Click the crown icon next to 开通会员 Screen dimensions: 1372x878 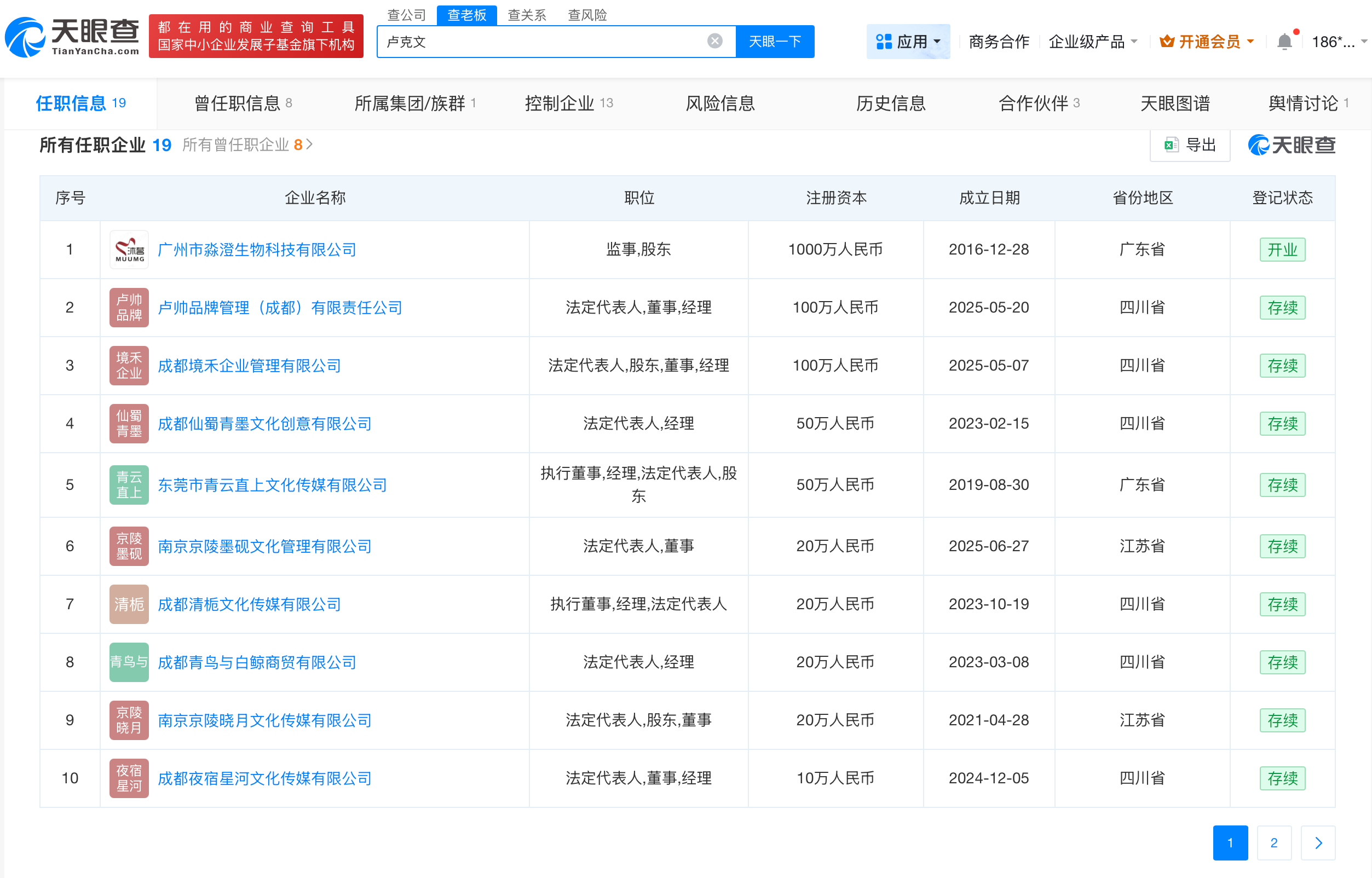1167,41
